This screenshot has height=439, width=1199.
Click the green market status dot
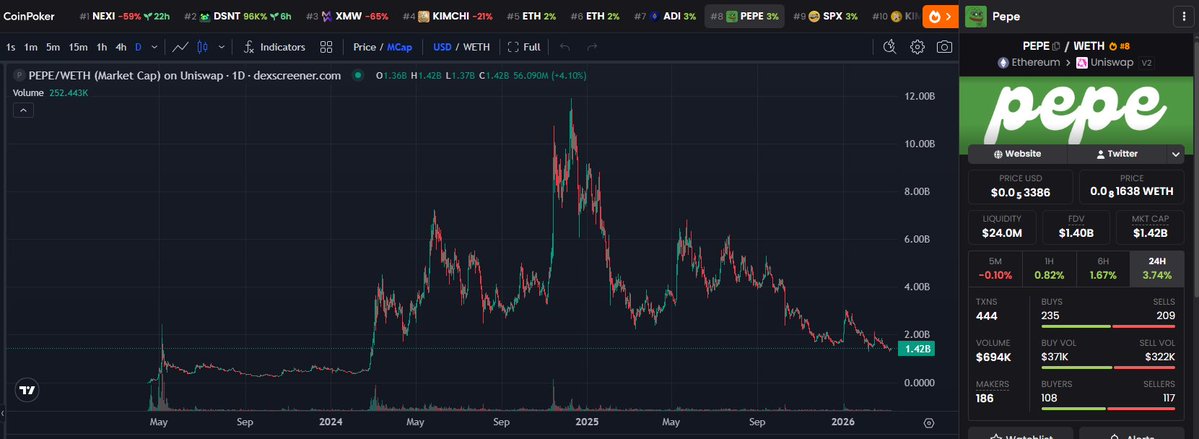coord(357,76)
